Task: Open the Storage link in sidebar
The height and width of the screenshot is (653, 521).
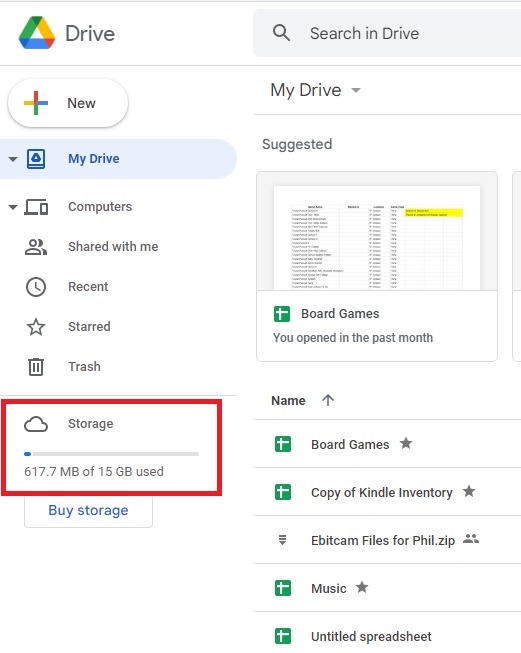Action: 90,424
